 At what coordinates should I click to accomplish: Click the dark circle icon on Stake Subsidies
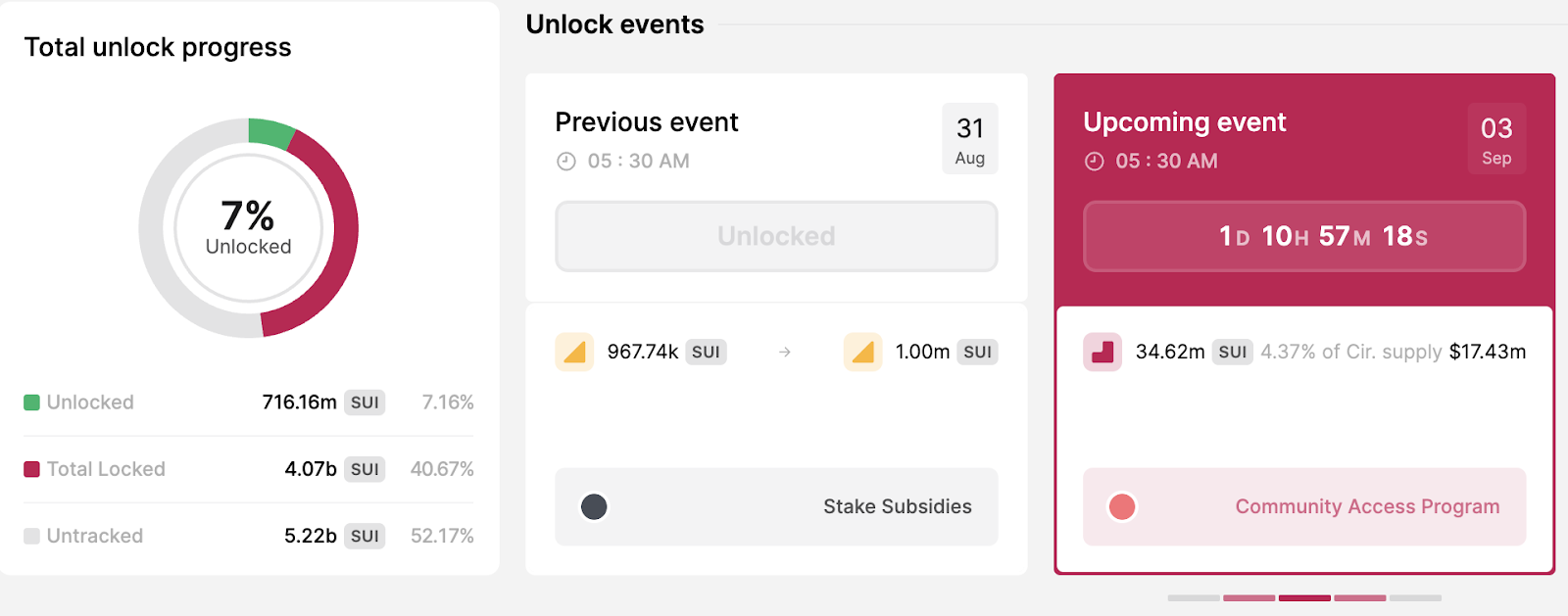[593, 507]
